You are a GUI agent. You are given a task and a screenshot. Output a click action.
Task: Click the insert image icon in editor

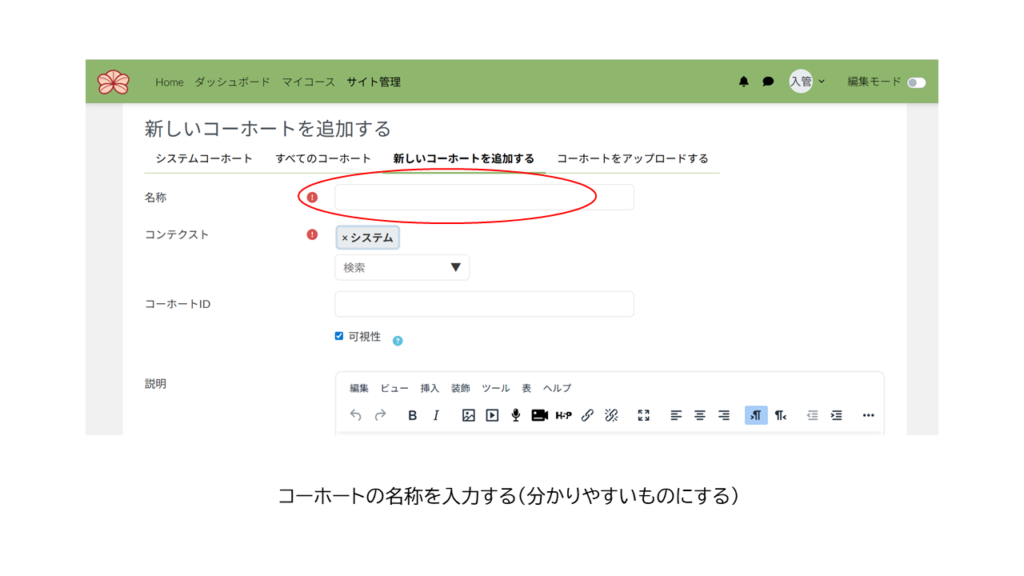coord(468,415)
